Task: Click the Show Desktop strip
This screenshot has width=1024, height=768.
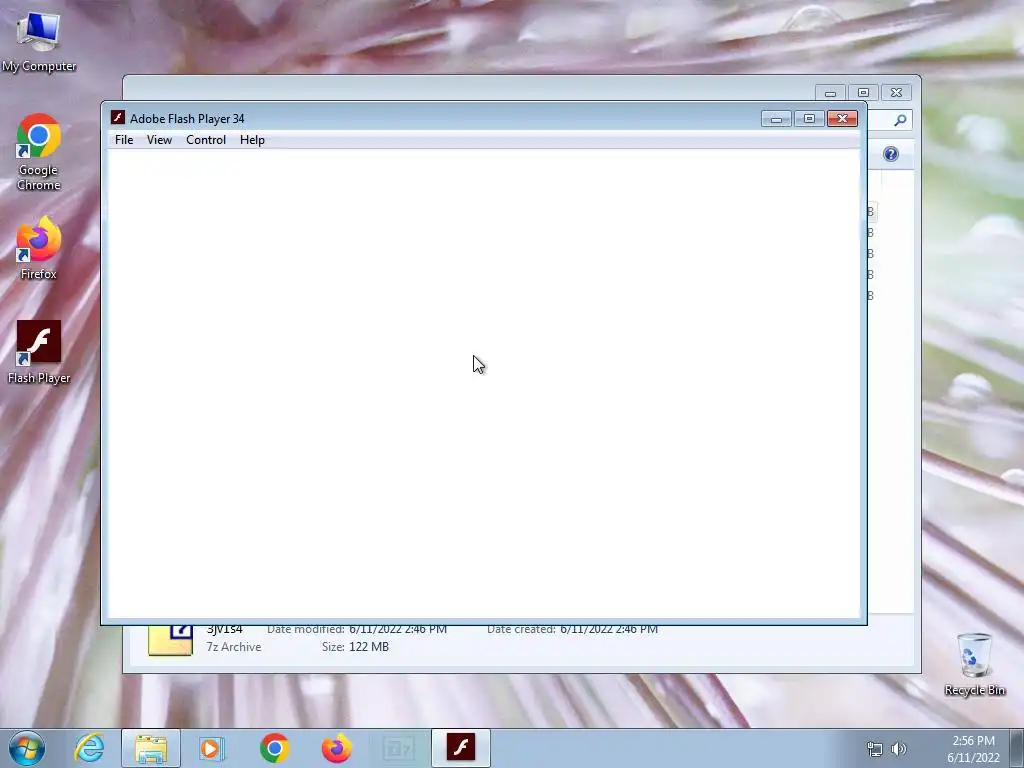Action: [1017, 748]
